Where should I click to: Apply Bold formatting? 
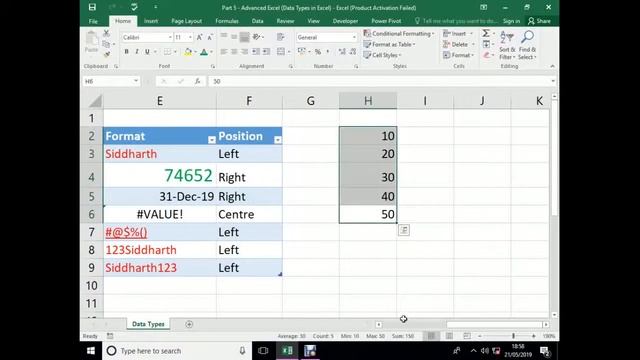127,52
